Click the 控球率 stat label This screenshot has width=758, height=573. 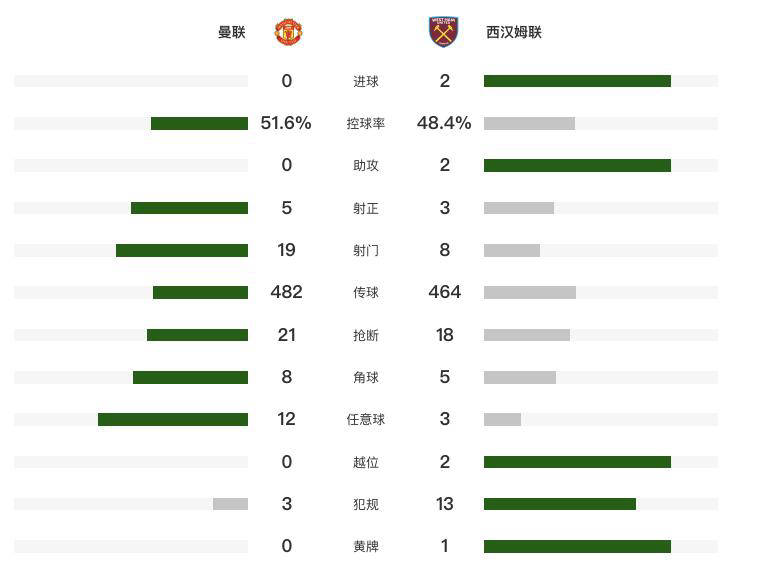click(366, 124)
